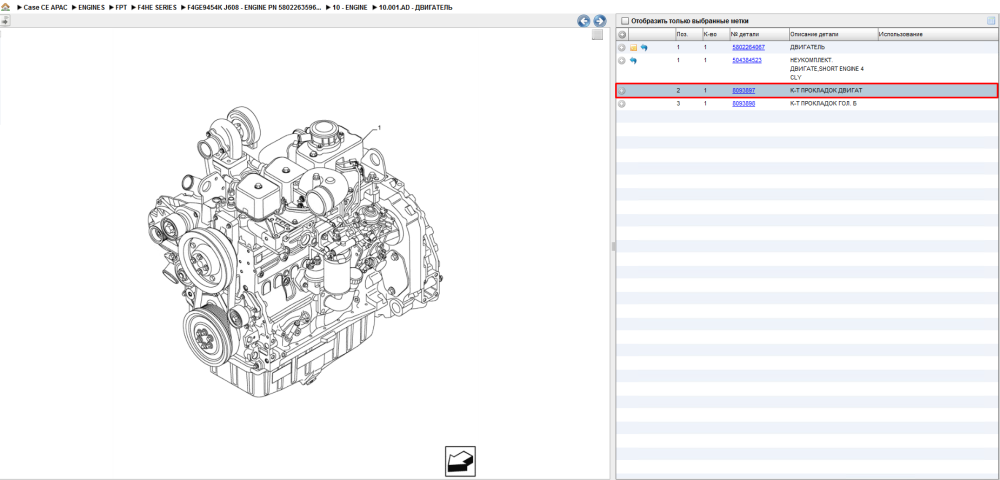
Task: Open the F4GE9454K J608 engine breadcrumb
Action: point(254,8)
